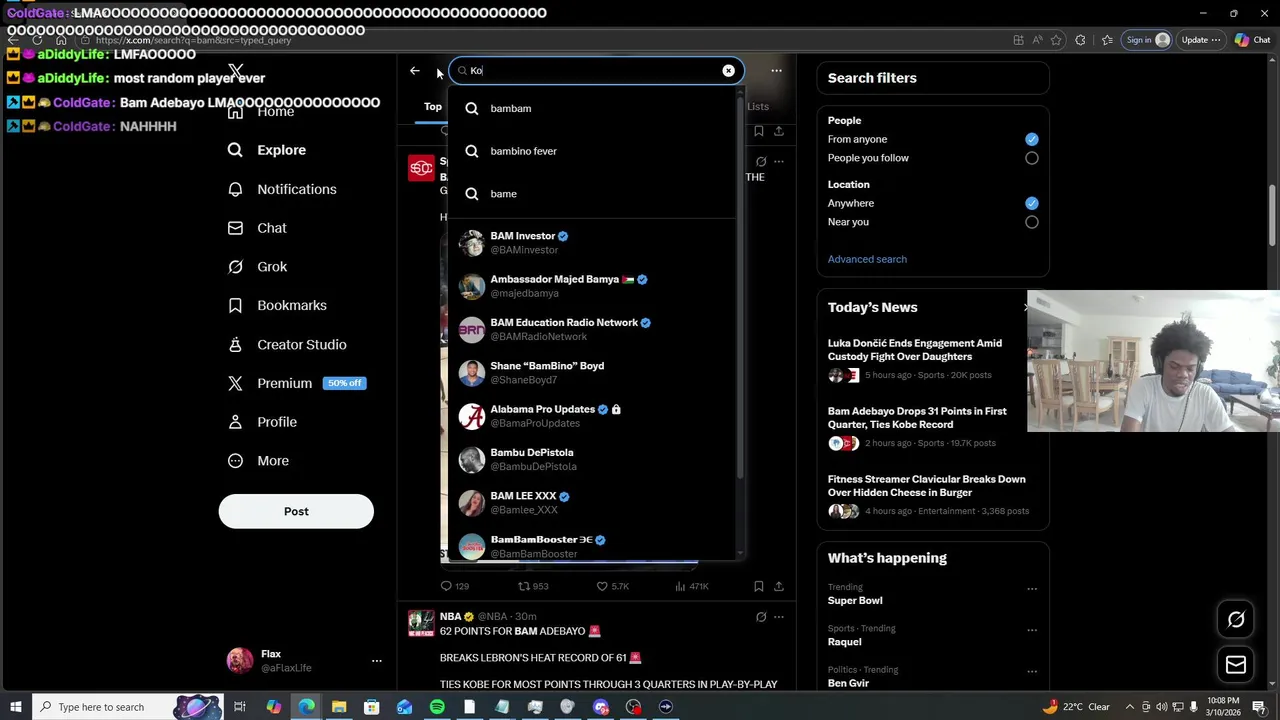Open BAM LEE XXX profile suggestion
This screenshot has width=1280, height=720.
click(x=591, y=503)
